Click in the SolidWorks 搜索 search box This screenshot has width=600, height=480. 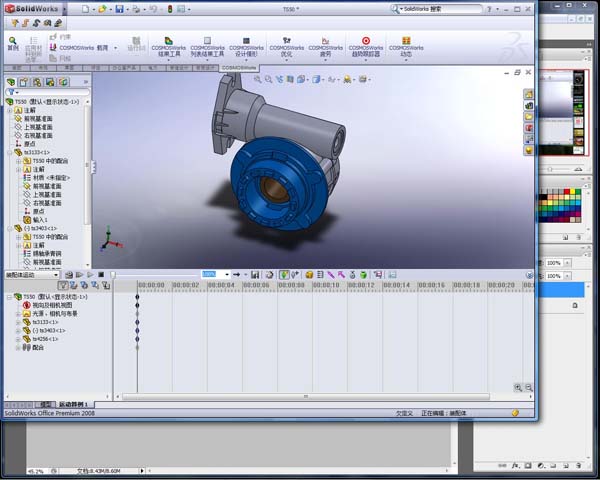tap(440, 9)
